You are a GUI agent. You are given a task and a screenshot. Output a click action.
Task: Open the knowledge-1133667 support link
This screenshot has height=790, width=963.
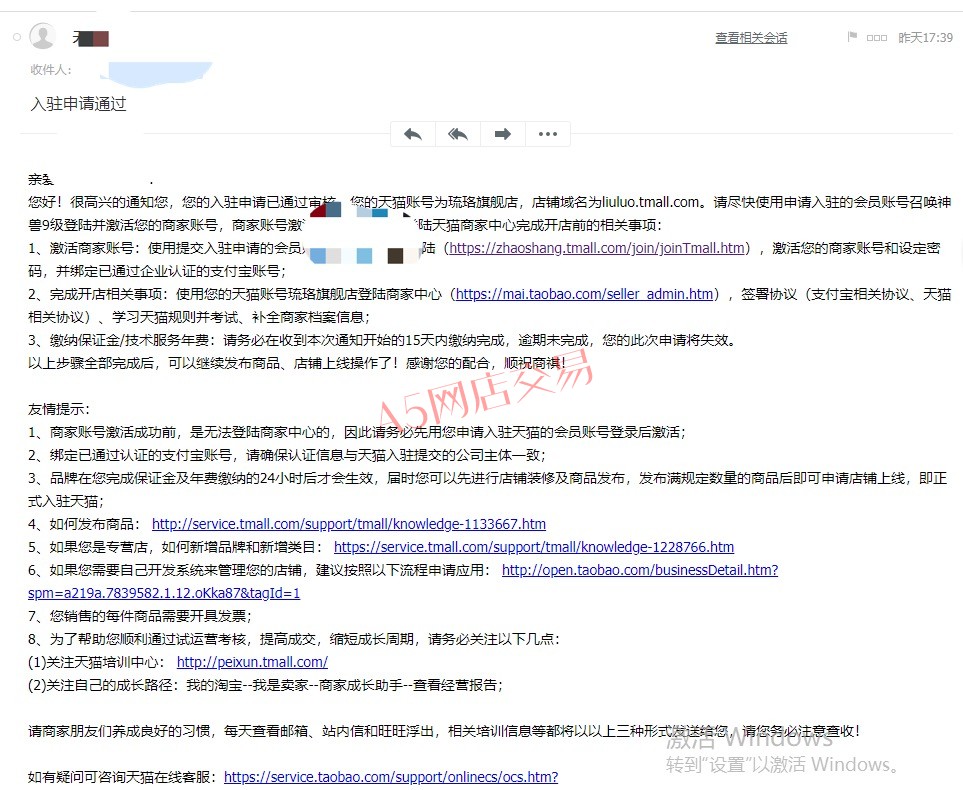pos(349,524)
